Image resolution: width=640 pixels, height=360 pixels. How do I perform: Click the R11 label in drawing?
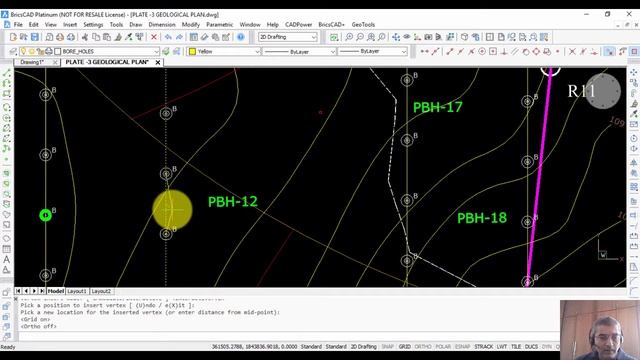581,91
